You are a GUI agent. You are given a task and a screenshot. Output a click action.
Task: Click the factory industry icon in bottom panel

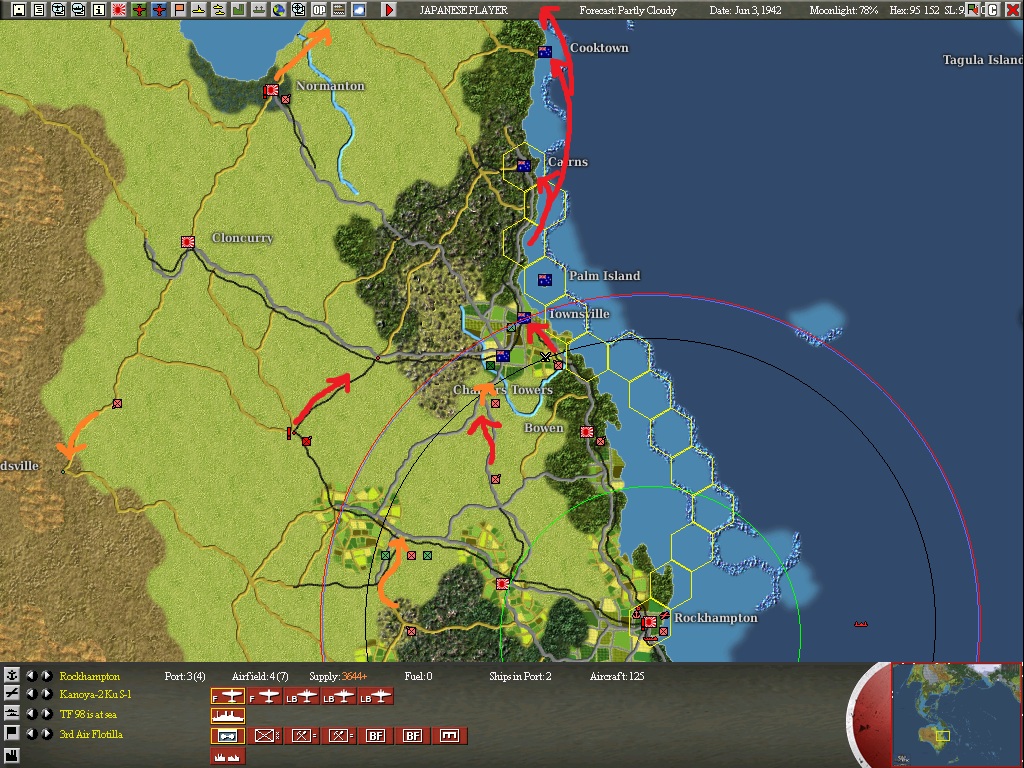pyautogui.click(x=12, y=755)
